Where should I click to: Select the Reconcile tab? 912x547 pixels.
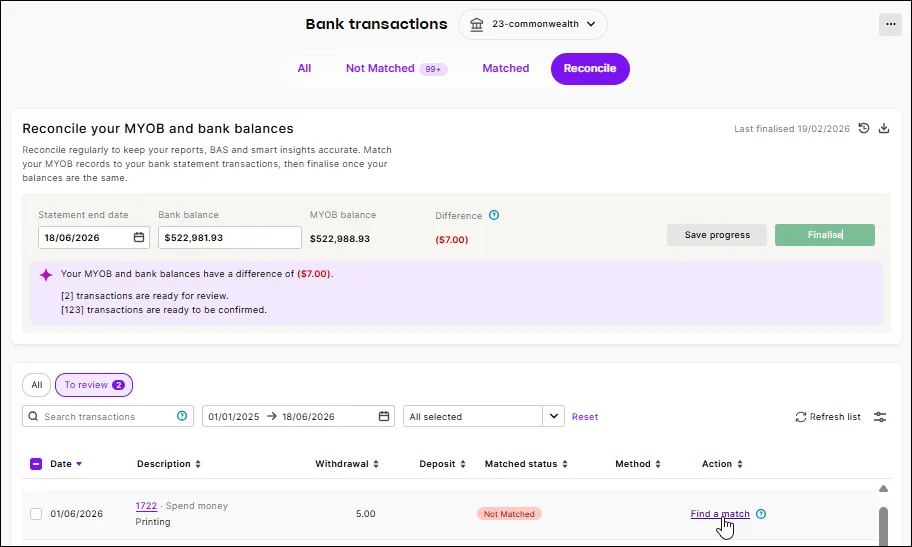coord(590,69)
